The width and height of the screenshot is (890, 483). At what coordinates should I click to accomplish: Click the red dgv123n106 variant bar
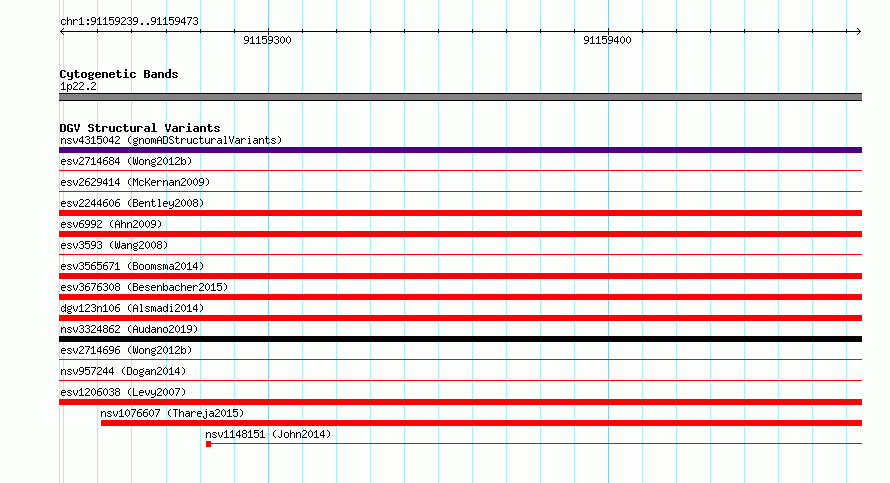[460, 318]
